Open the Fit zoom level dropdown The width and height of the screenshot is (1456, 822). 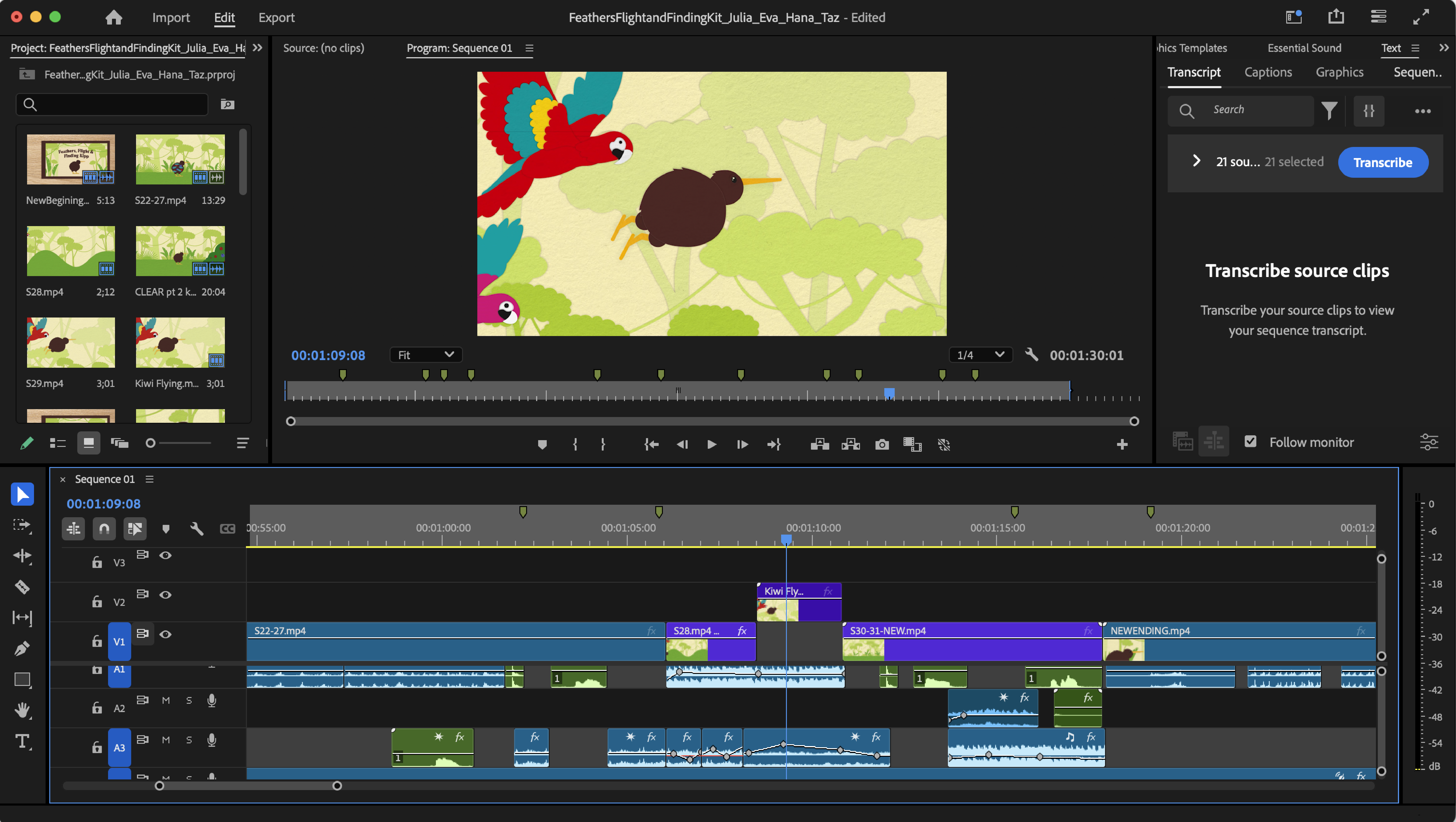[426, 355]
